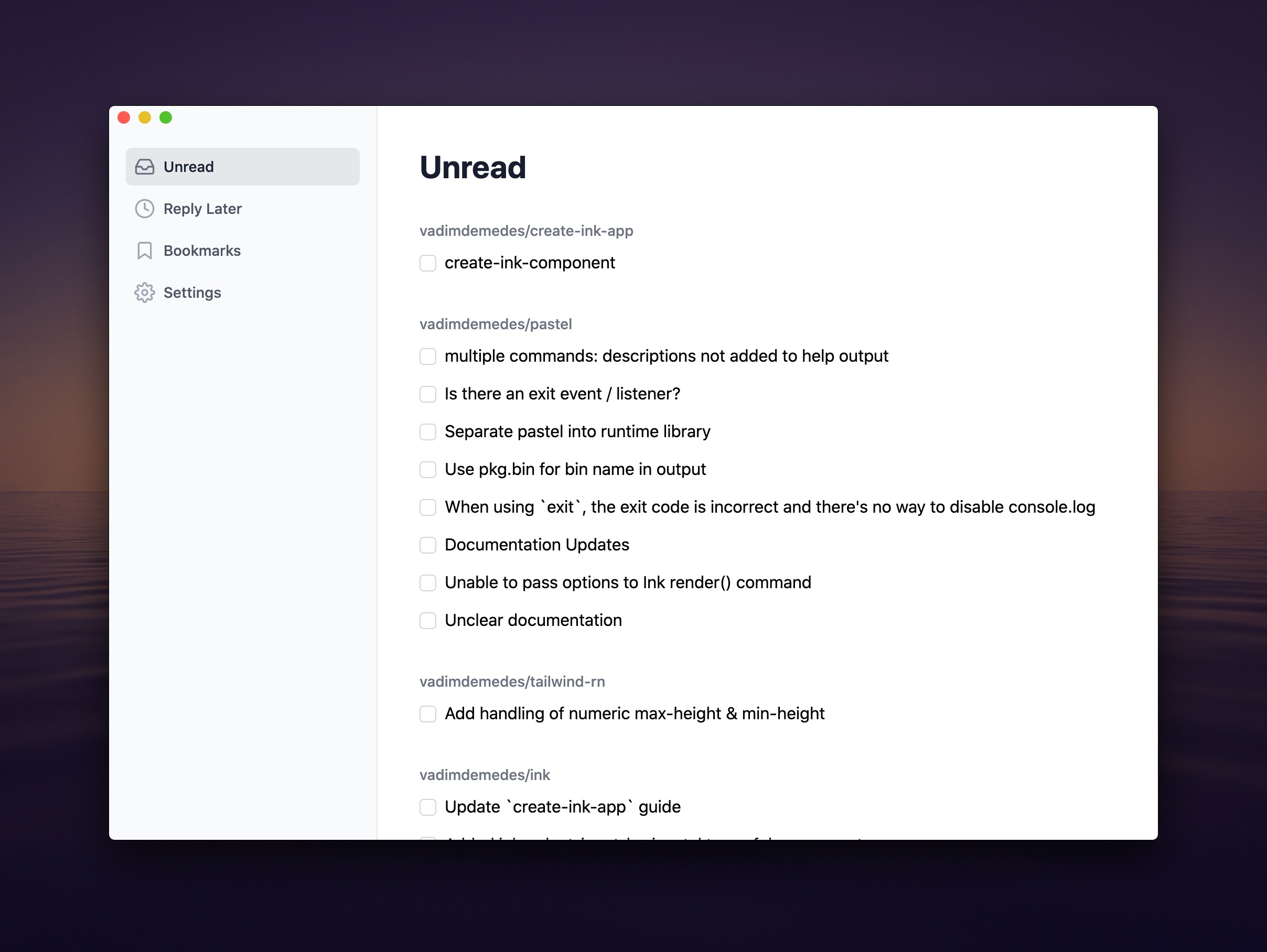Check 'Separate pastel into runtime library' box

(428, 431)
